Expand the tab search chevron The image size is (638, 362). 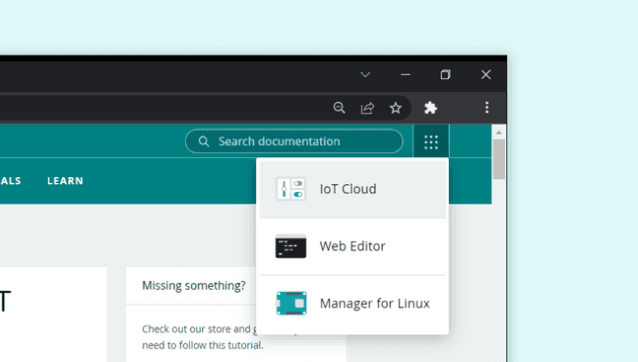point(365,74)
